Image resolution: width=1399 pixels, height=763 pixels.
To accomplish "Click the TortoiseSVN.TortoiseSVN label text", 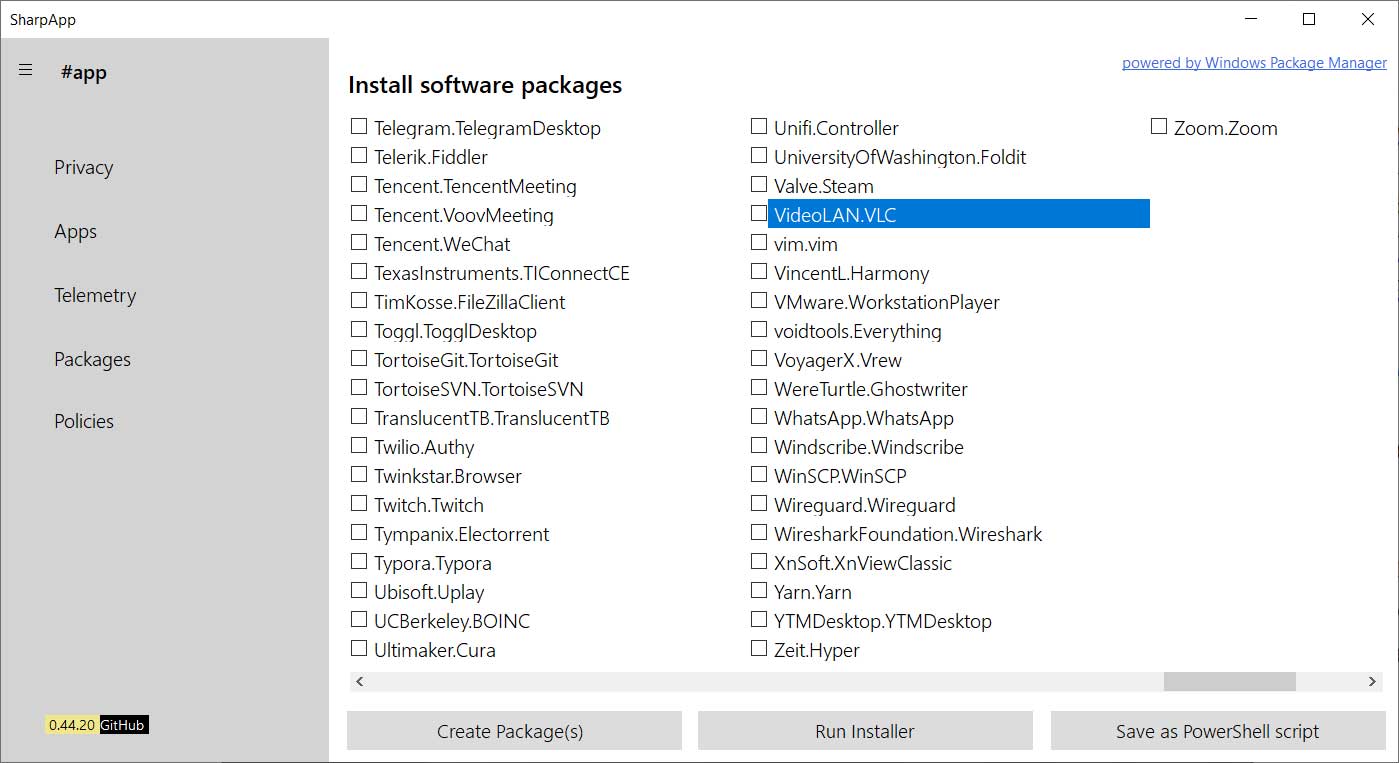I will tap(479, 389).
